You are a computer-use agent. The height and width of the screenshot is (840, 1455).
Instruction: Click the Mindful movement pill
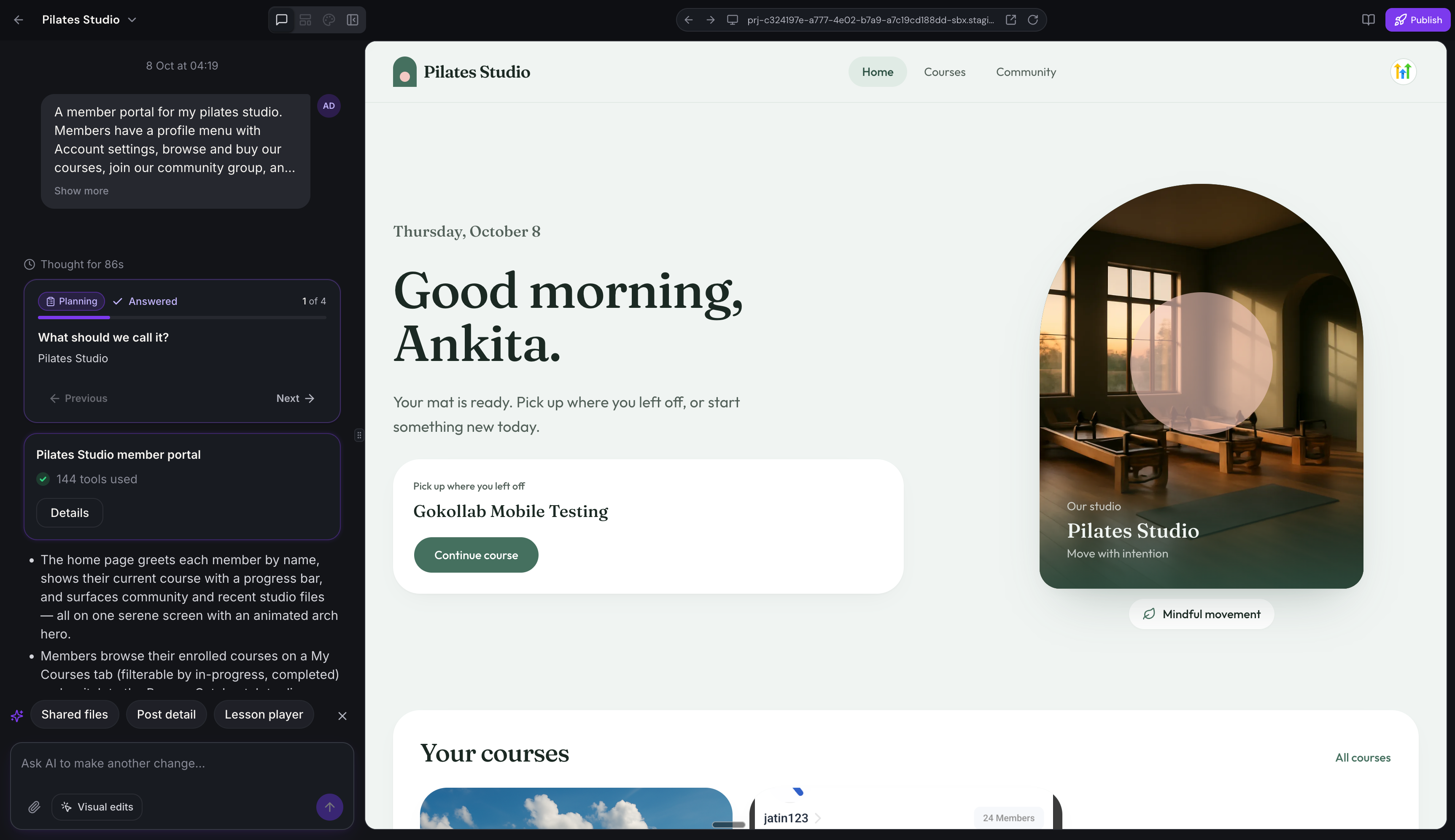1201,614
